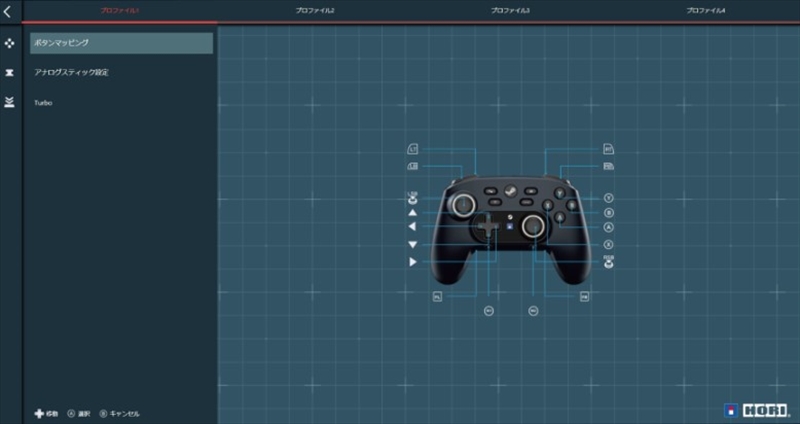Click the controller image
The image size is (800, 424).
pyautogui.click(x=510, y=230)
